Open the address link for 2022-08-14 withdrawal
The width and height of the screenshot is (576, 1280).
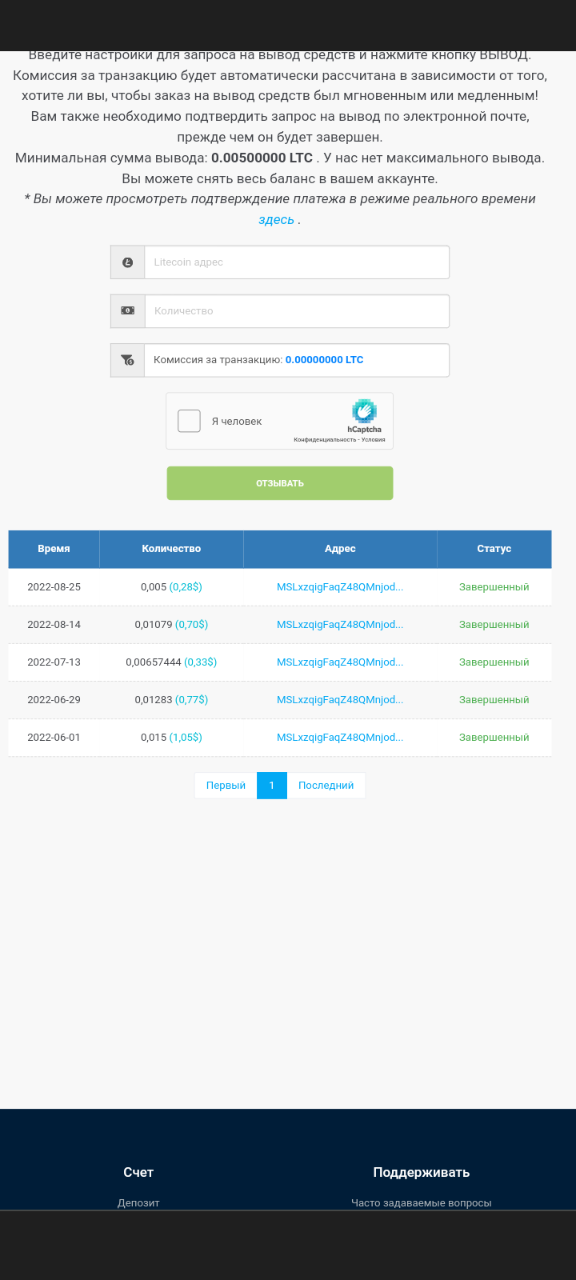click(x=340, y=624)
